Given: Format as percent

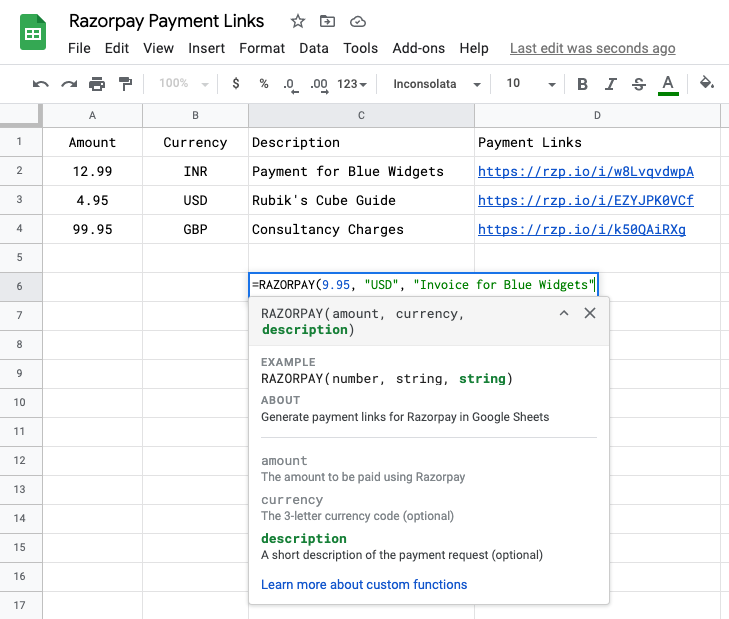Looking at the screenshot, I should click(264, 84).
